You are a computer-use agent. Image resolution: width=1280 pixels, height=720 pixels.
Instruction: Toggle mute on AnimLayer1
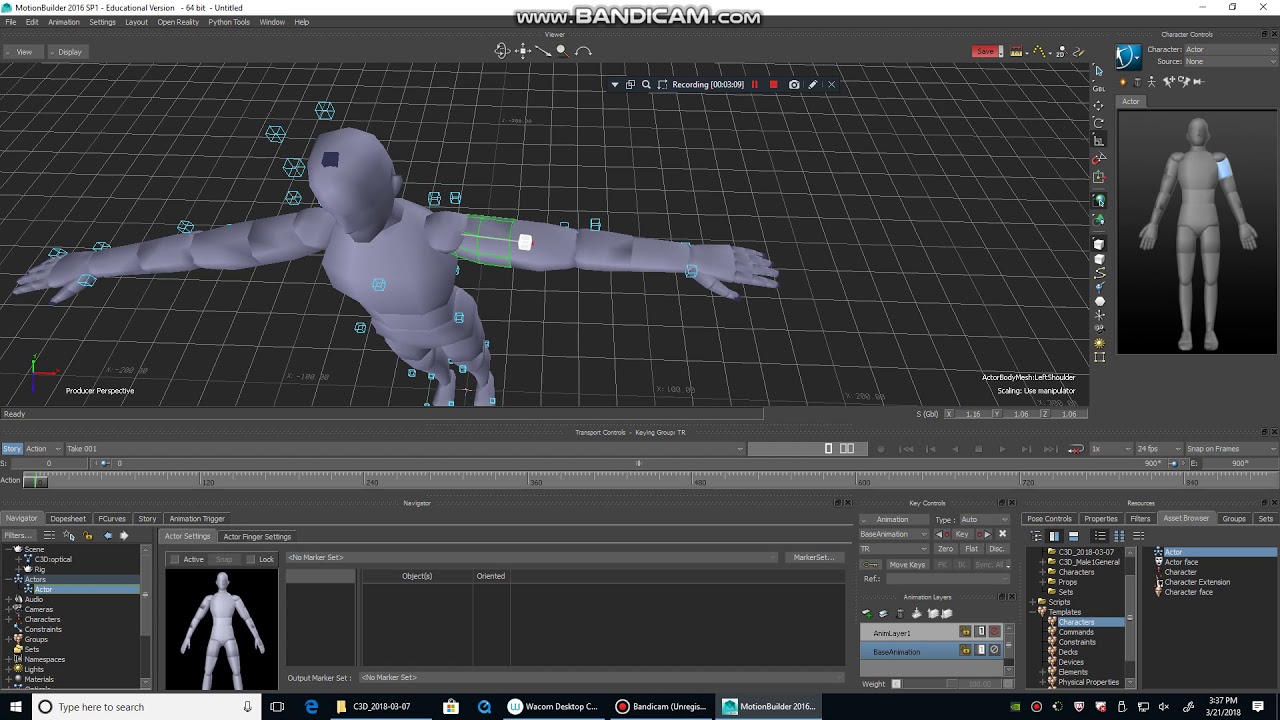coord(994,632)
